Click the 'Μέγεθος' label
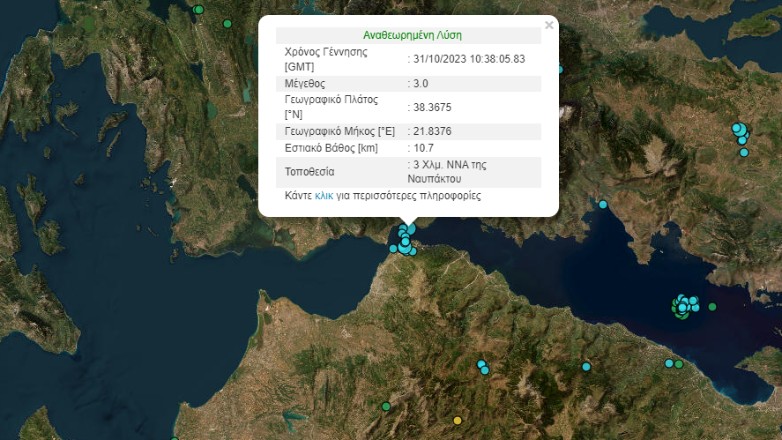The width and height of the screenshot is (782, 440). pyautogui.click(x=305, y=83)
